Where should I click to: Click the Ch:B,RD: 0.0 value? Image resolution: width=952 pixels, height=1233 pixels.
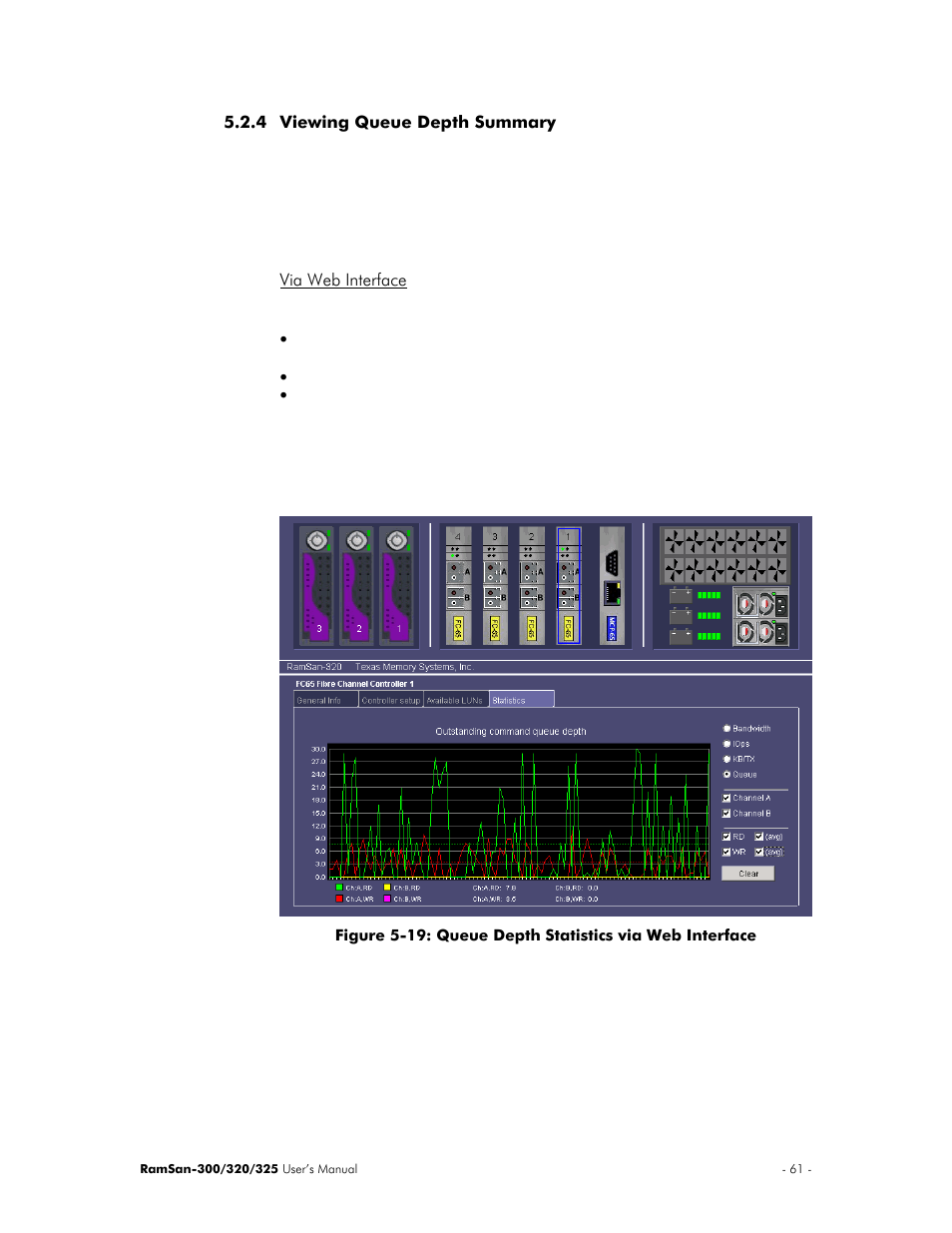577,888
